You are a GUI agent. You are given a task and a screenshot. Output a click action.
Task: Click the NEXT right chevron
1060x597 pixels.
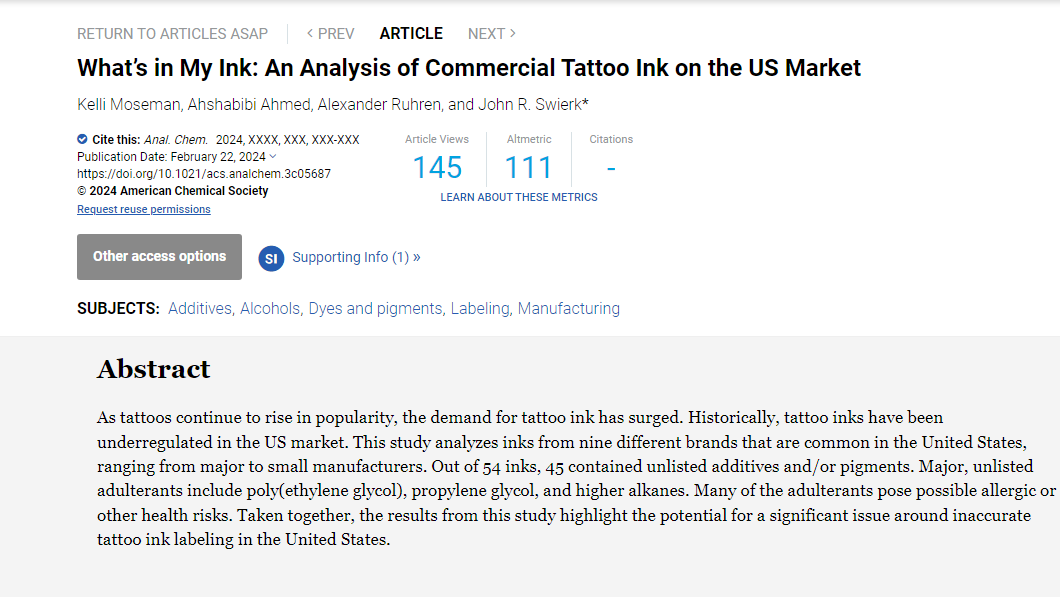(x=513, y=34)
